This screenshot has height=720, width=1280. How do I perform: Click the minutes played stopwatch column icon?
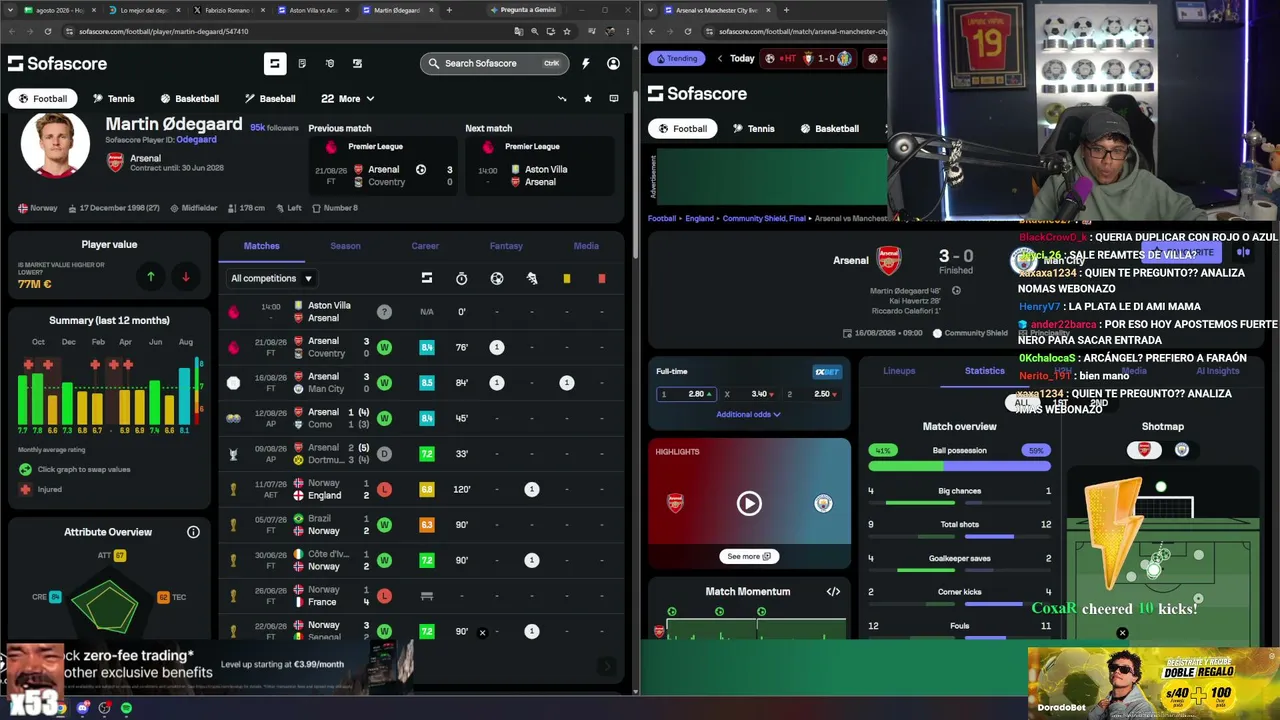(x=461, y=278)
